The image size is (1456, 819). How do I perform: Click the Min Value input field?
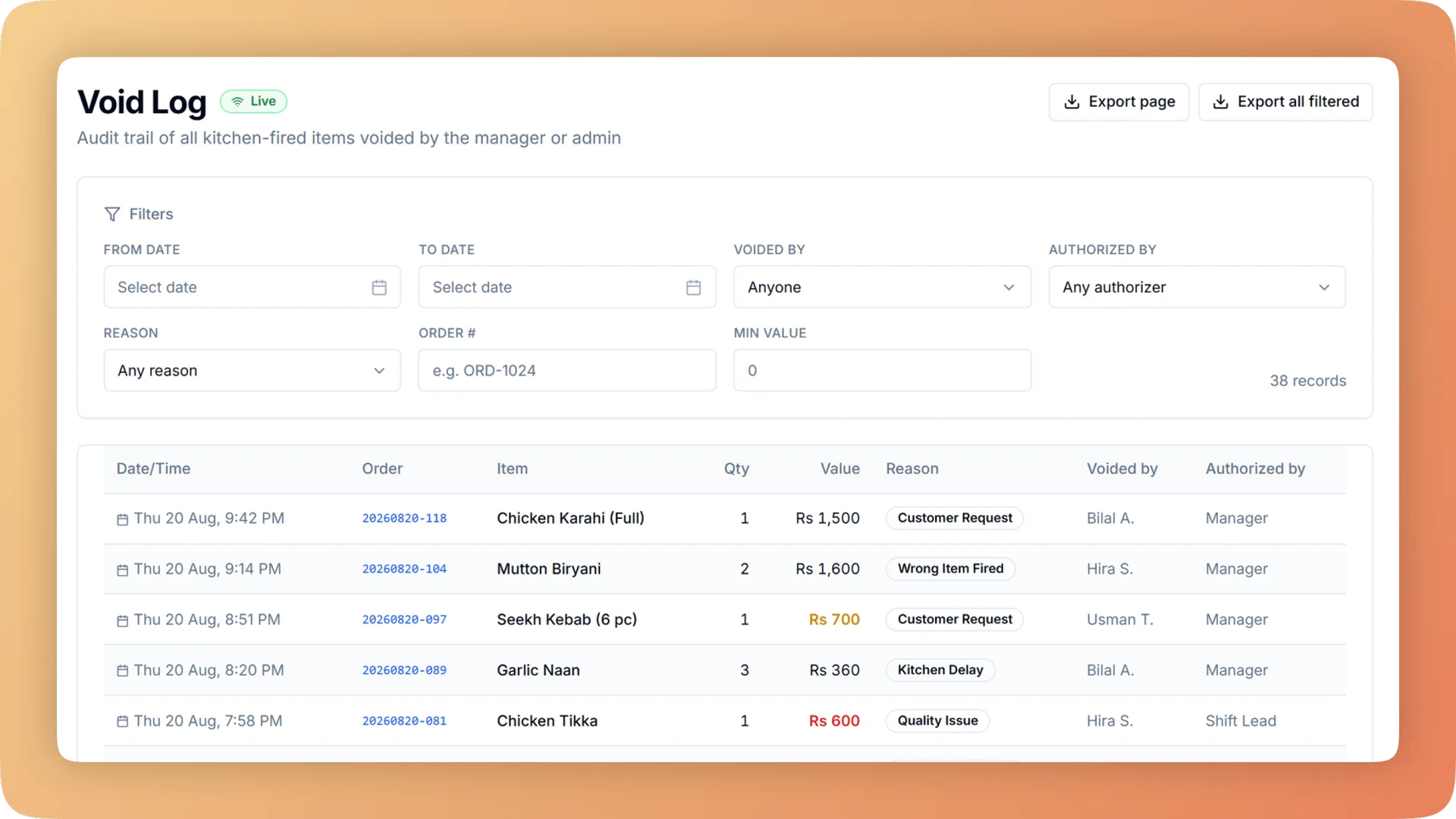click(x=882, y=371)
